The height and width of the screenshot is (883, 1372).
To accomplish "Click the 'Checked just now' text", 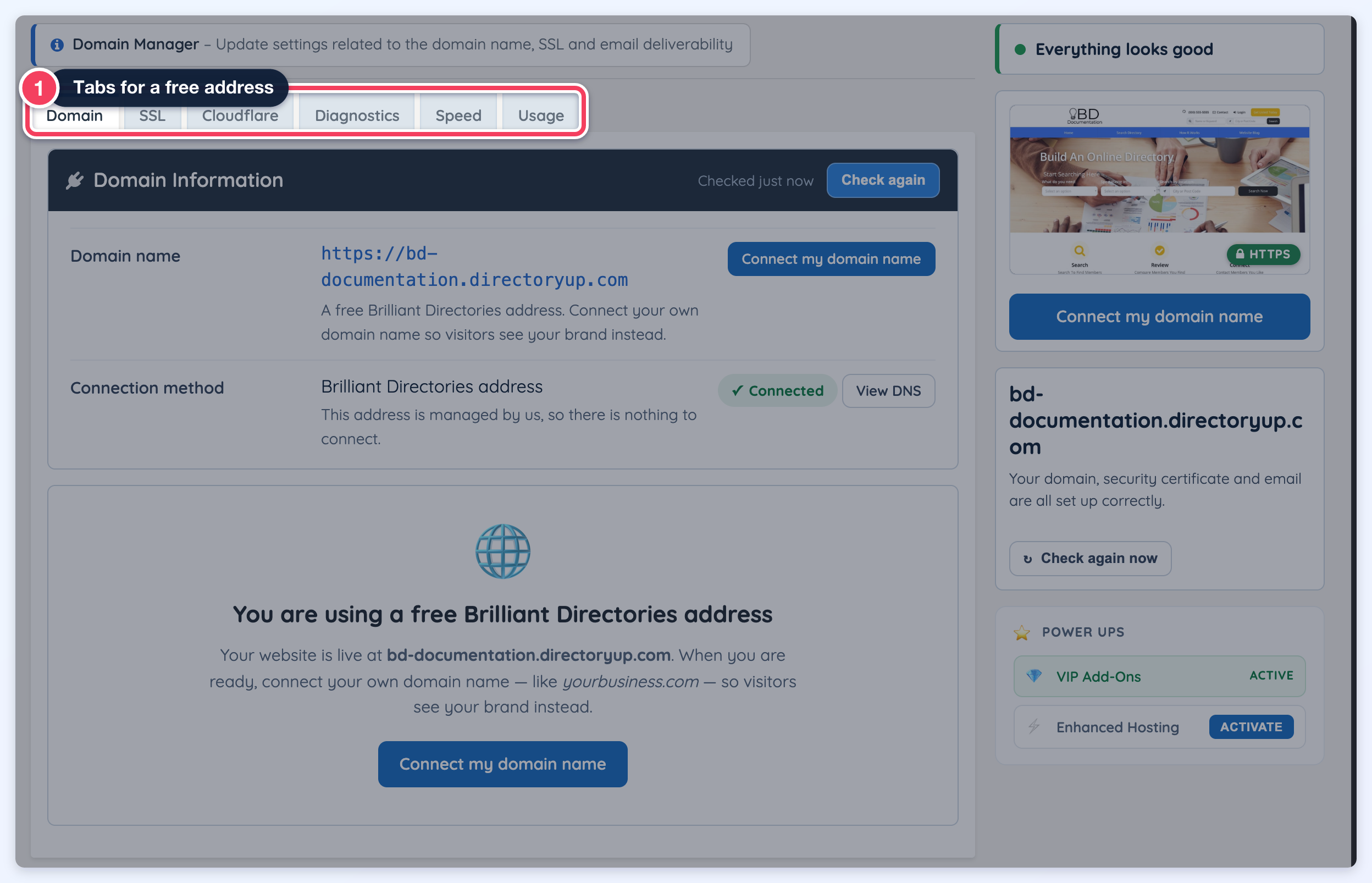I will (755, 180).
